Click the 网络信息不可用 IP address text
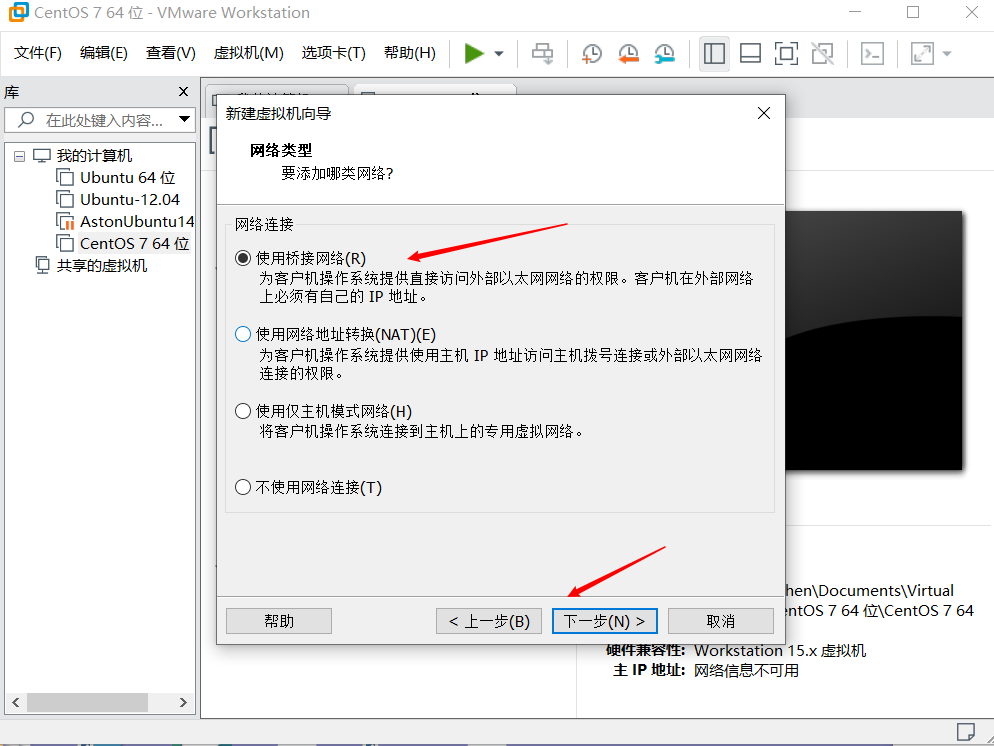 (x=746, y=671)
